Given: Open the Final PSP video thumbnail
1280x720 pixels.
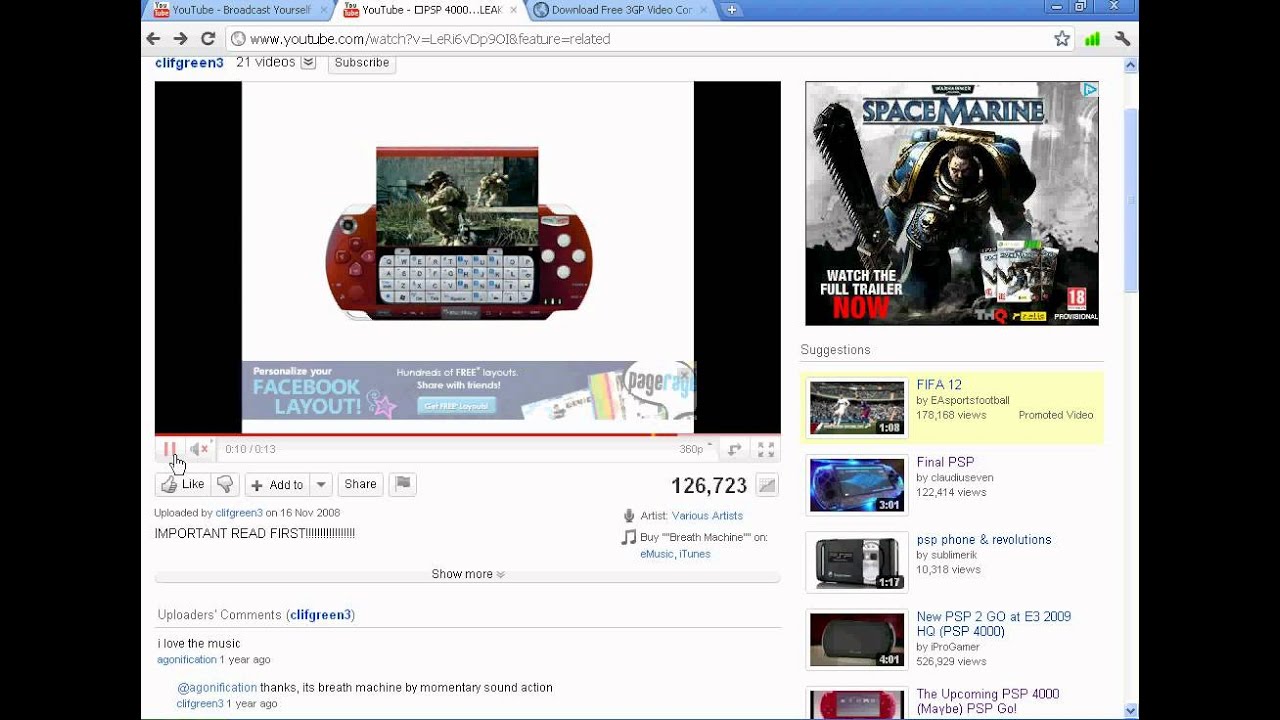Looking at the screenshot, I should click(857, 485).
